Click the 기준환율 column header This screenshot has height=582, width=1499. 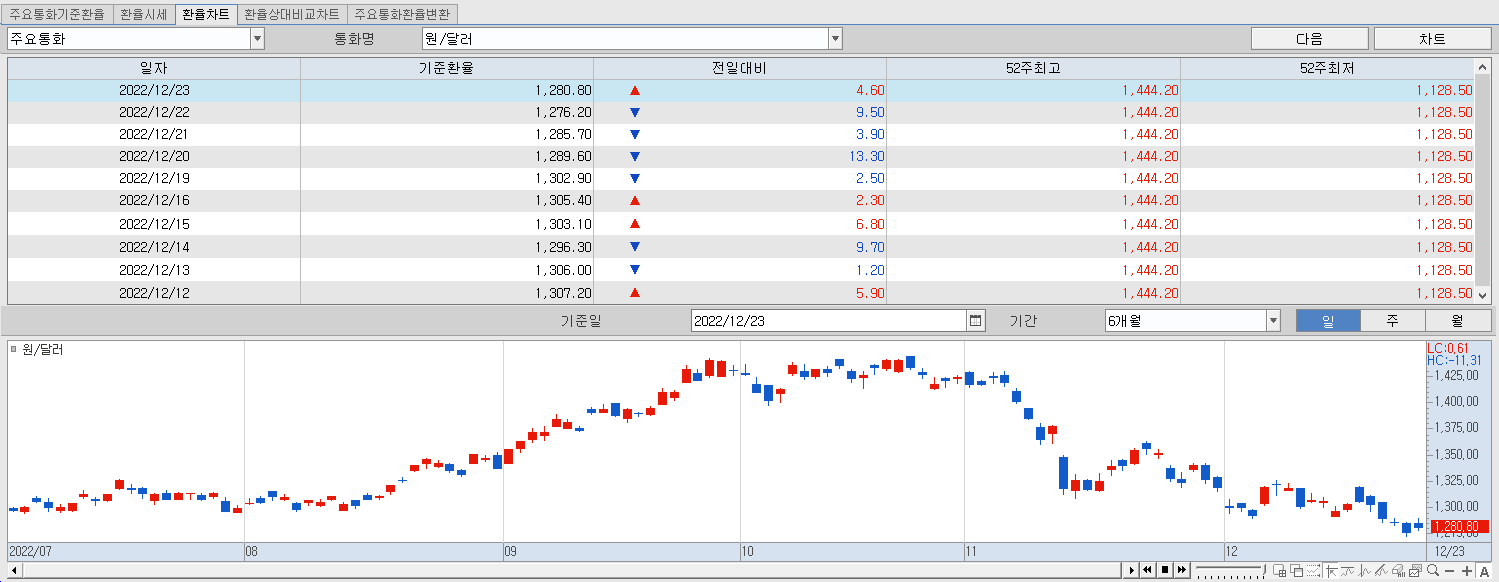pos(447,69)
